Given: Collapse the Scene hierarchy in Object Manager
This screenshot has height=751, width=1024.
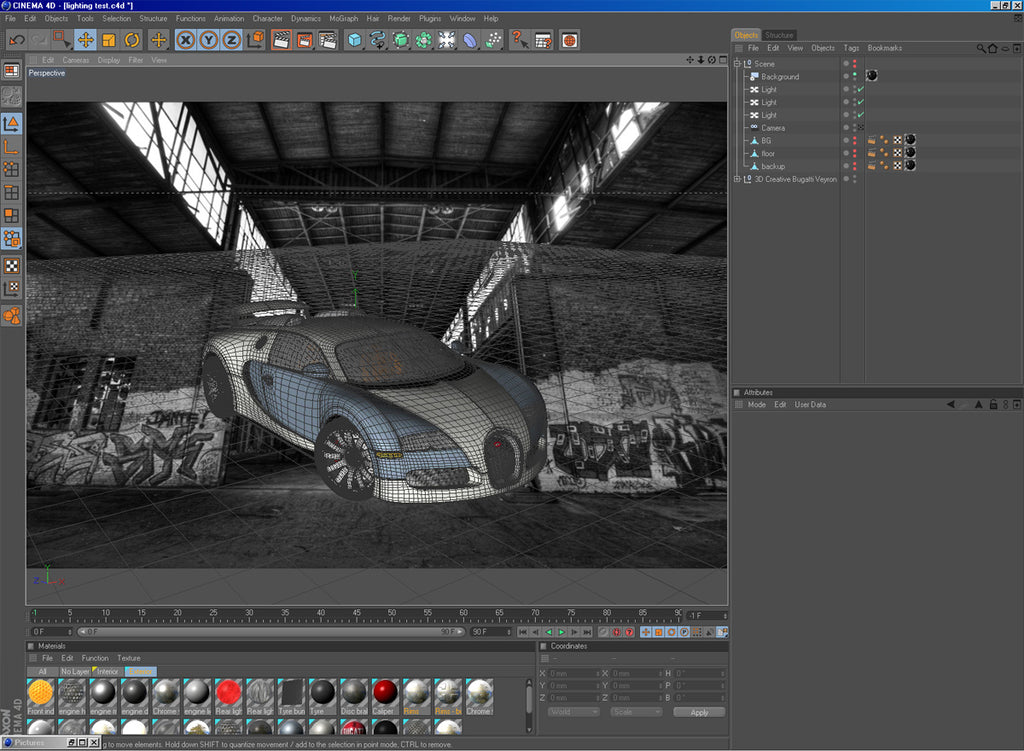Looking at the screenshot, I should tap(736, 64).
